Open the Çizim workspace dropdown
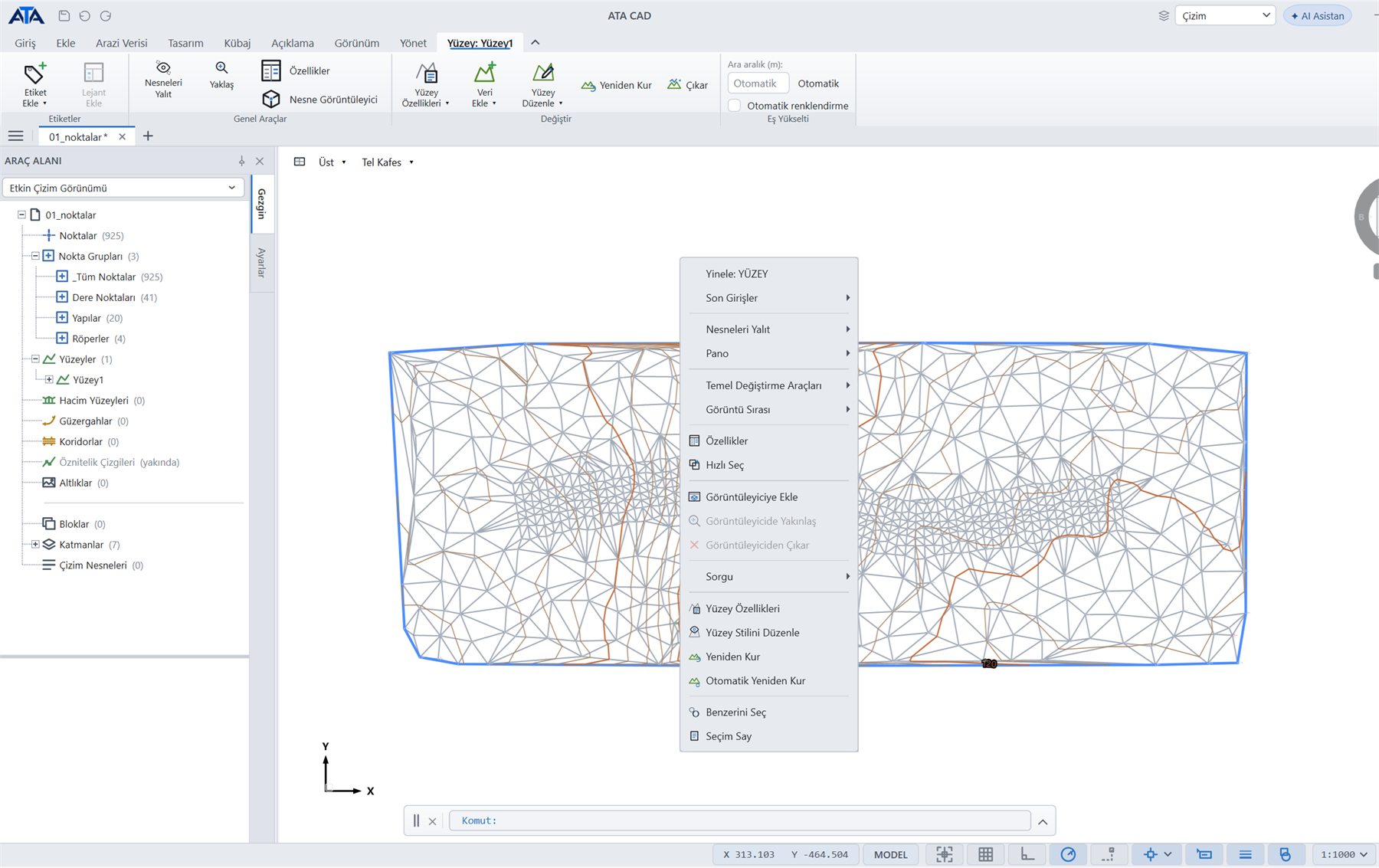Screen dimensions: 1379x868 [1225, 15]
